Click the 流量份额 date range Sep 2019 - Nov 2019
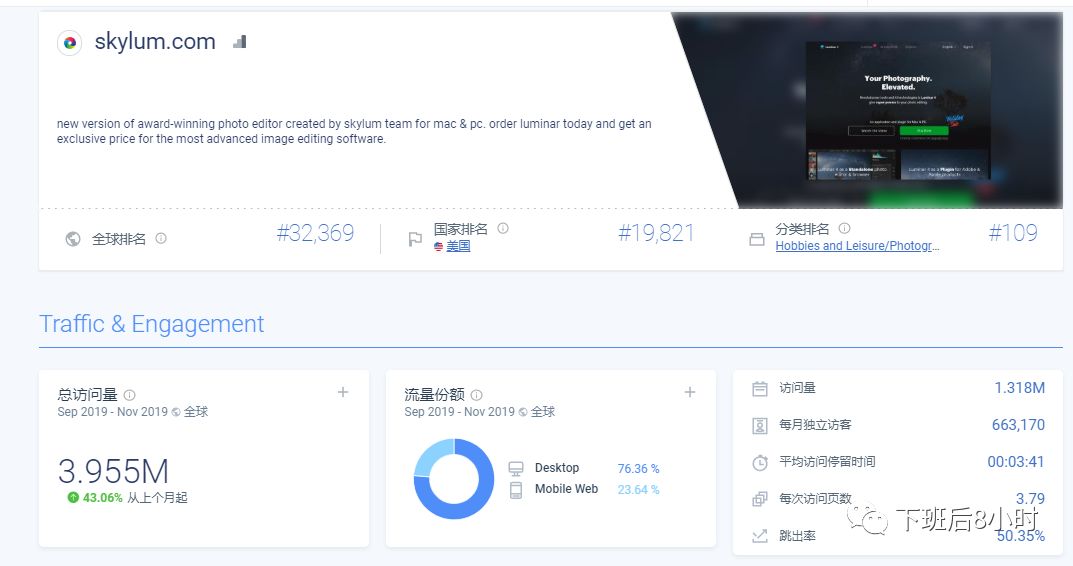The image size is (1073, 566). click(460, 412)
